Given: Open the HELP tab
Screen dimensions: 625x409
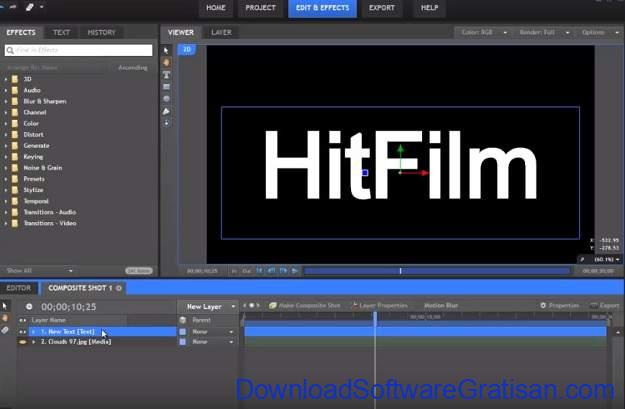Looking at the screenshot, I should tap(429, 8).
